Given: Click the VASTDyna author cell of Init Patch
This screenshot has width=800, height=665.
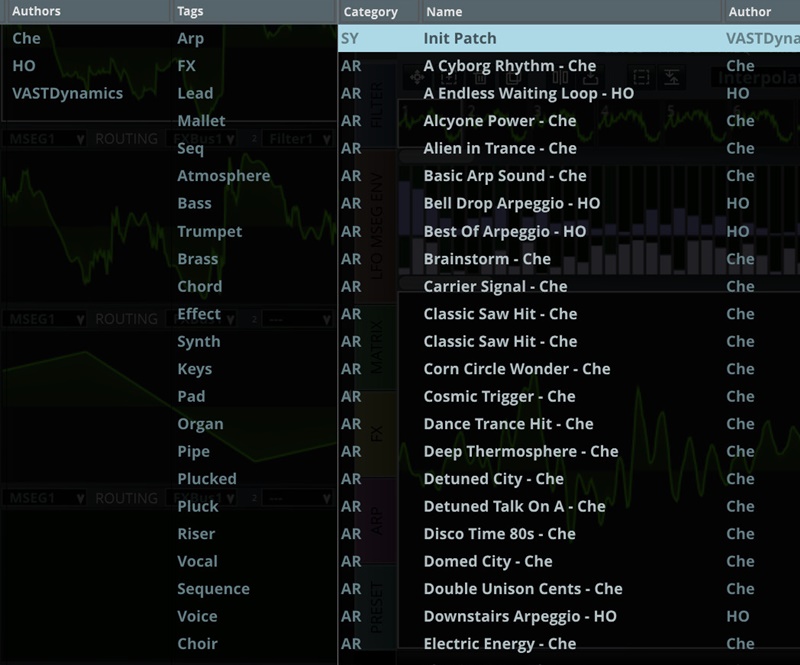Looking at the screenshot, I should 763,38.
